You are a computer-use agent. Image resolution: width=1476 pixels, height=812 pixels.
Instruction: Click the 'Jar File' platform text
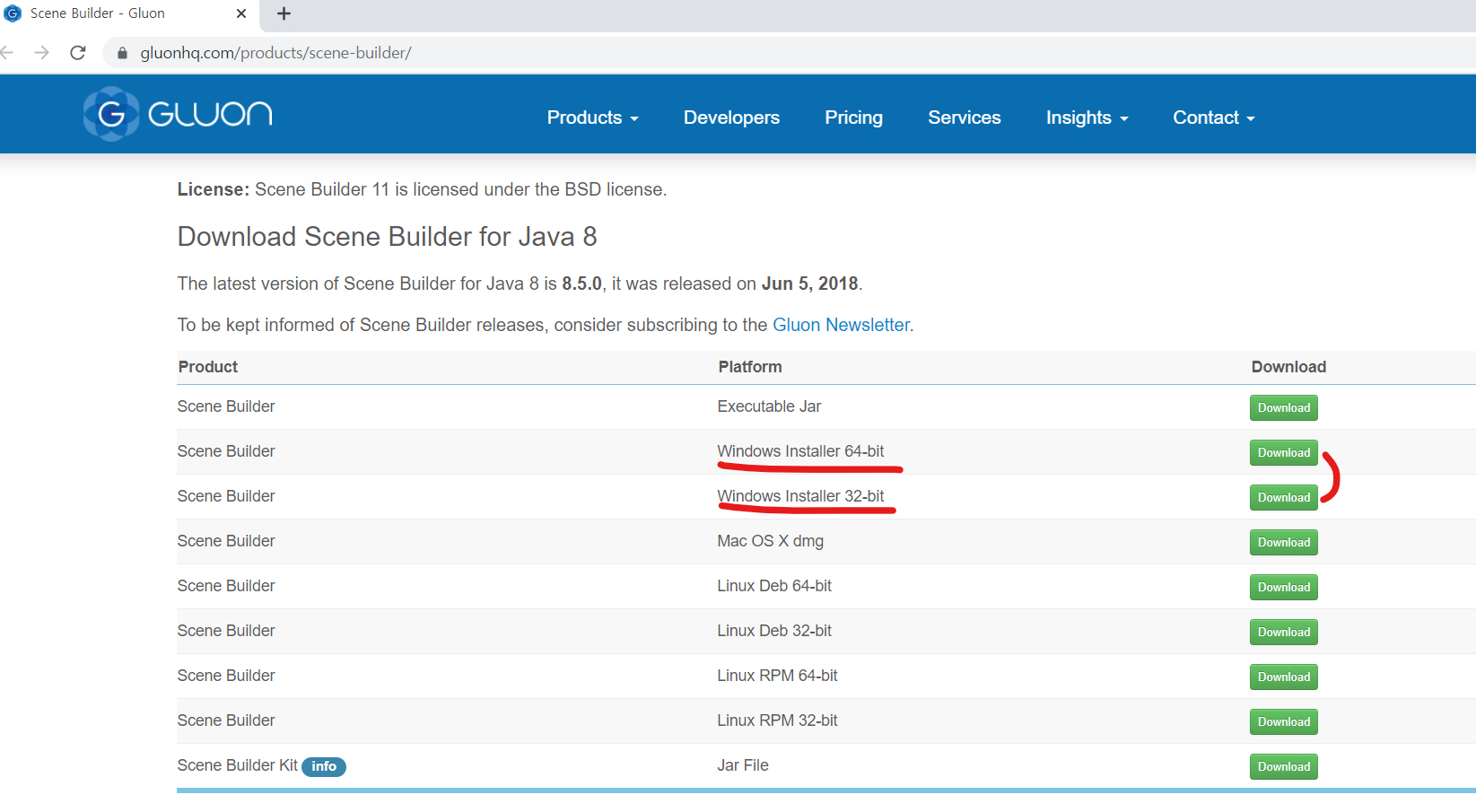tap(743, 765)
